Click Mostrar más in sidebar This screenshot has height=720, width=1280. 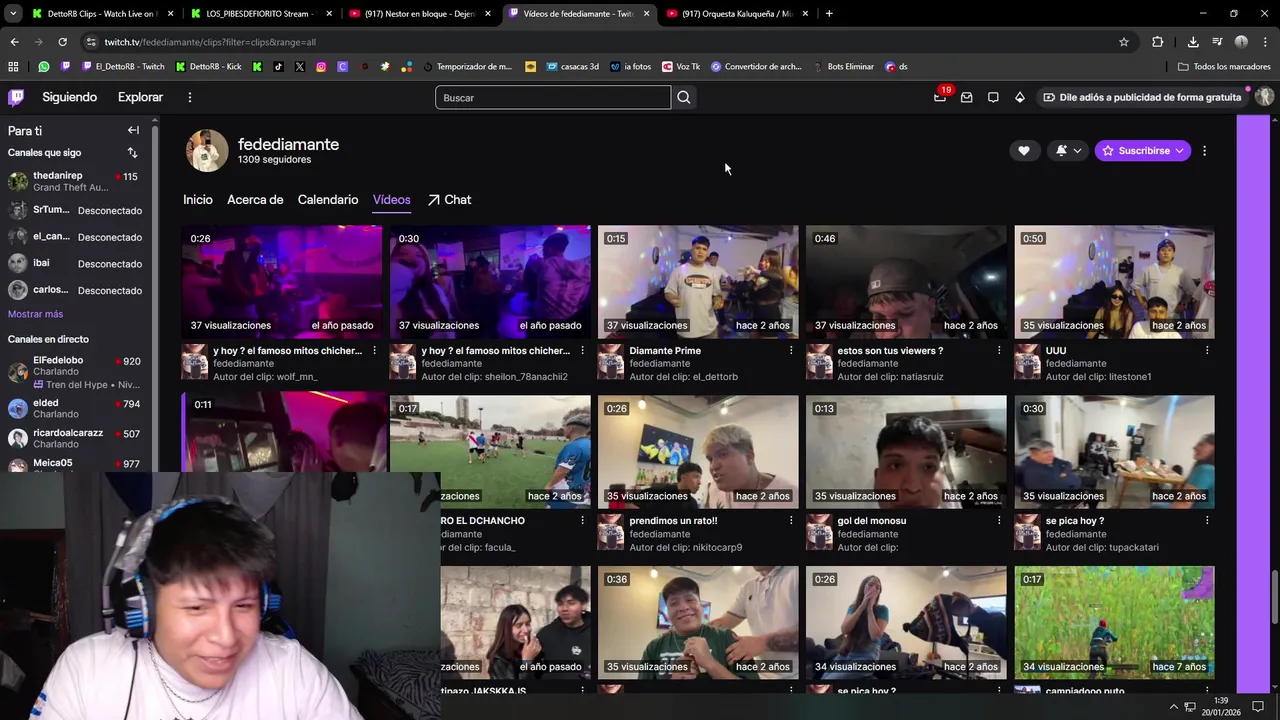point(35,314)
